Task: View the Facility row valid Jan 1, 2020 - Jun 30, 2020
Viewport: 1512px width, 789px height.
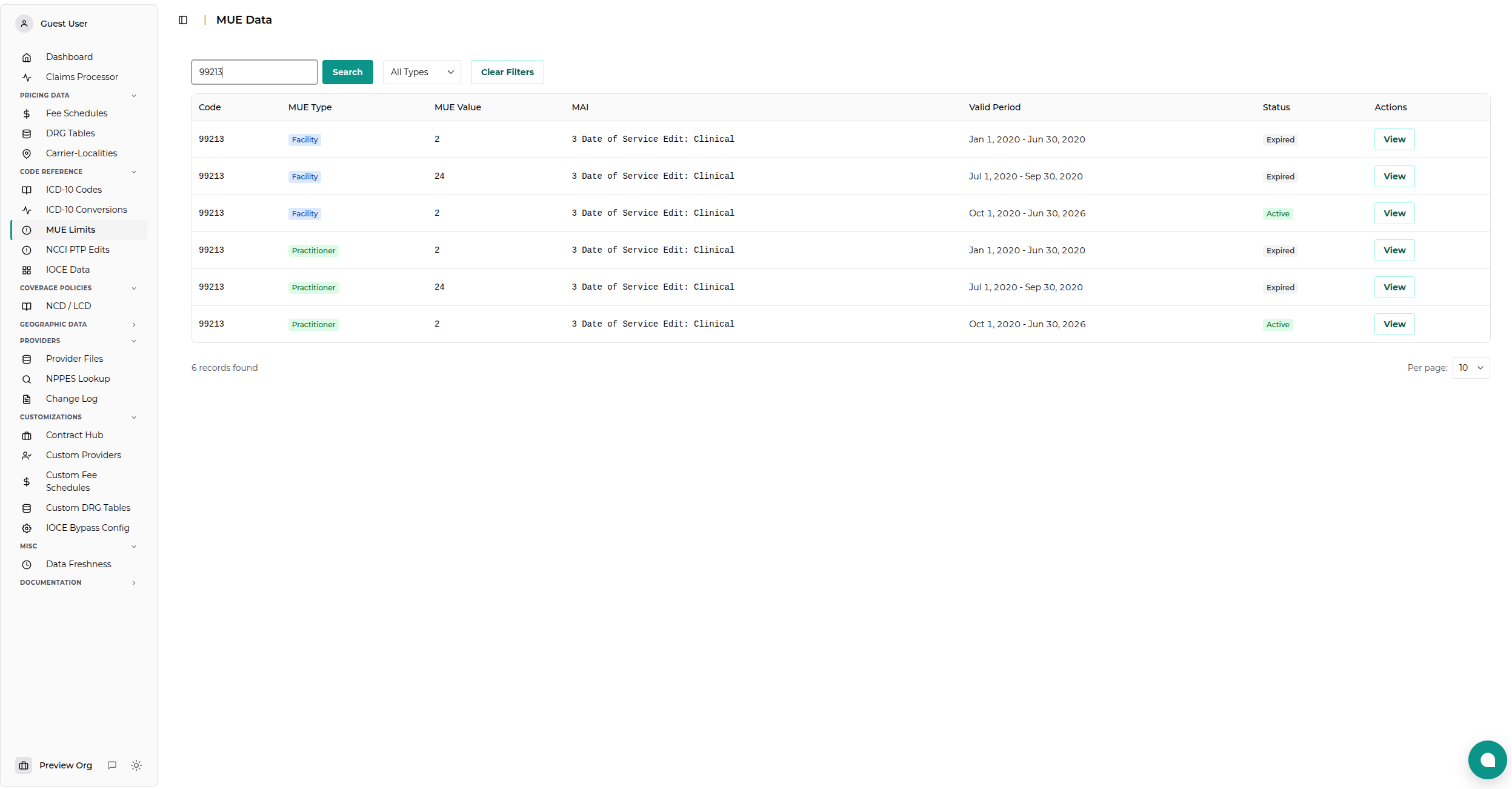Action: [1394, 139]
